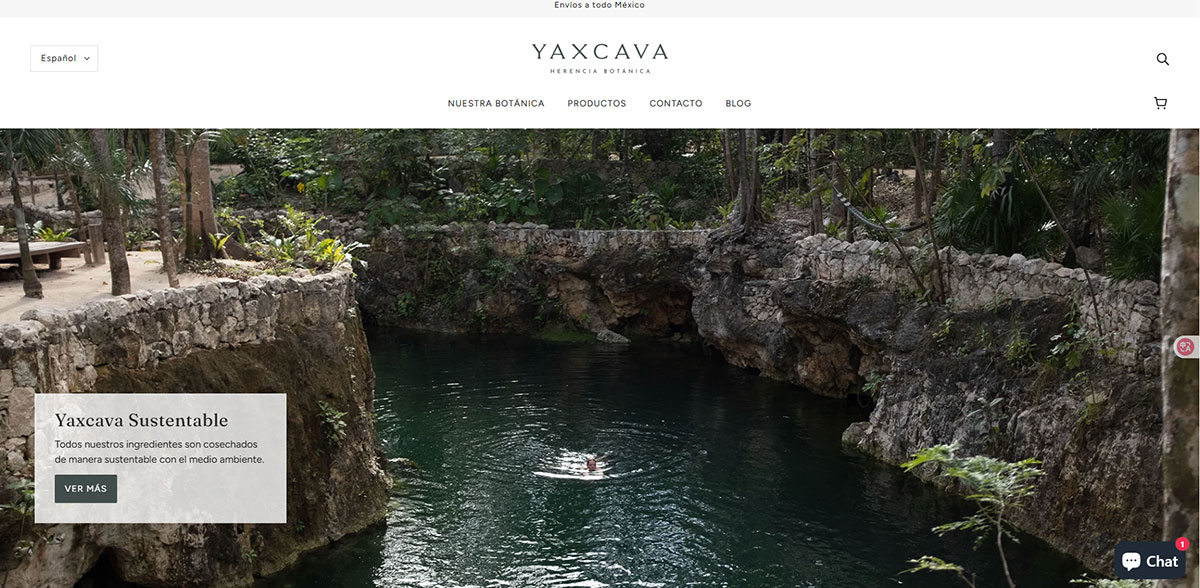Go to the CONTACTO page

676,103
